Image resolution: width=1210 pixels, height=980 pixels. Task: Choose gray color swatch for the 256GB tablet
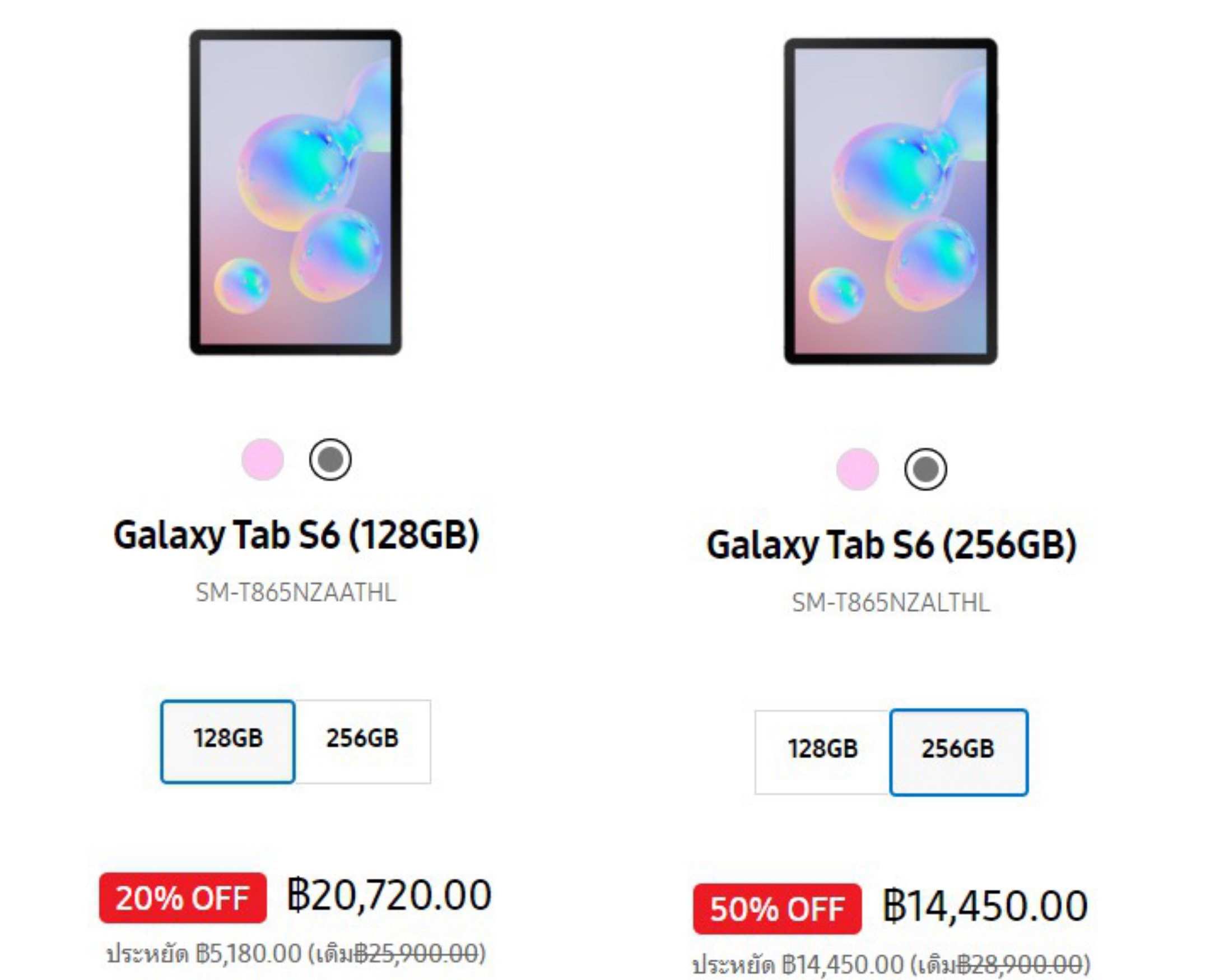coord(925,469)
